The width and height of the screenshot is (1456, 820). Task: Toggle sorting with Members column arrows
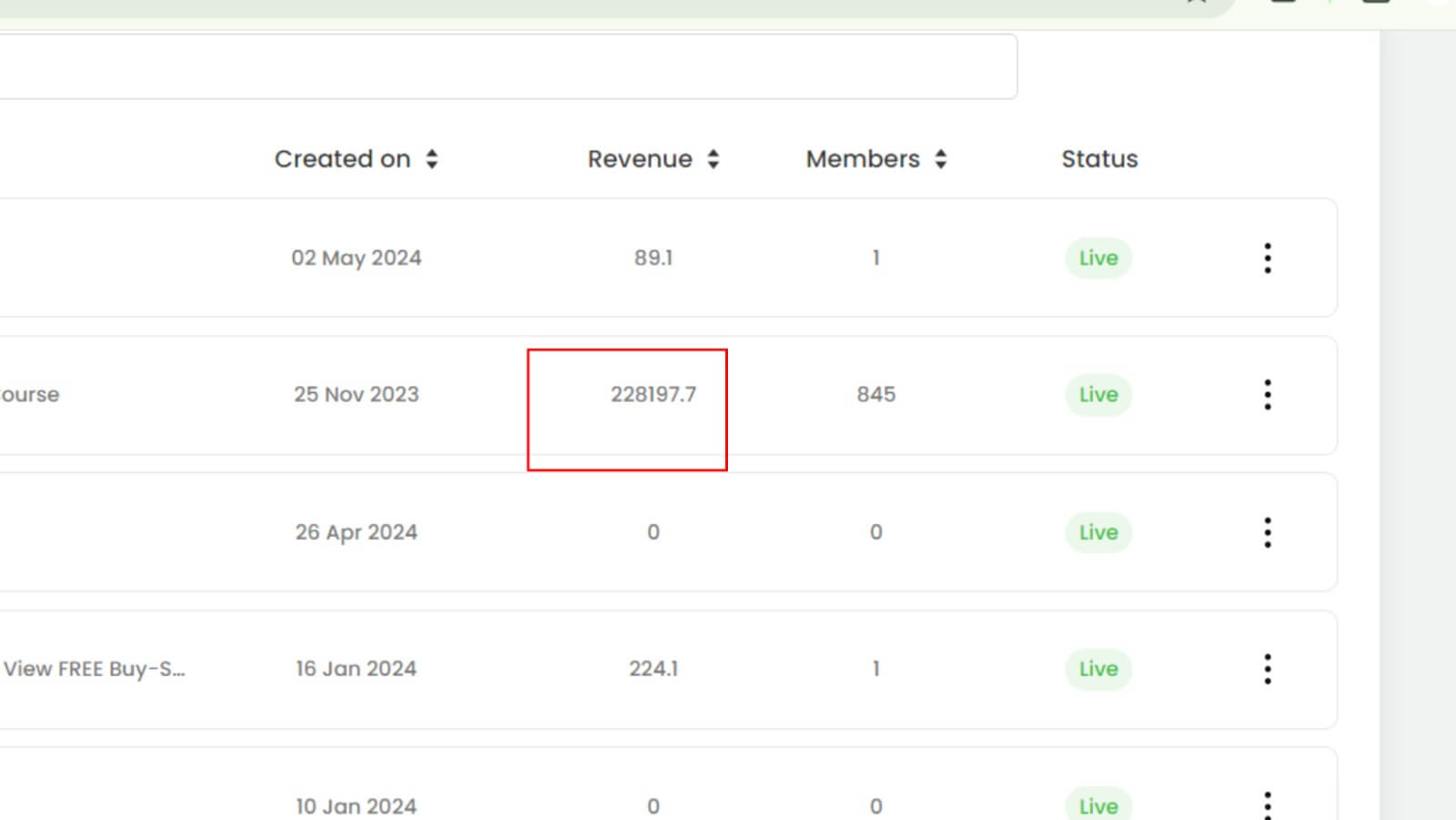941,159
